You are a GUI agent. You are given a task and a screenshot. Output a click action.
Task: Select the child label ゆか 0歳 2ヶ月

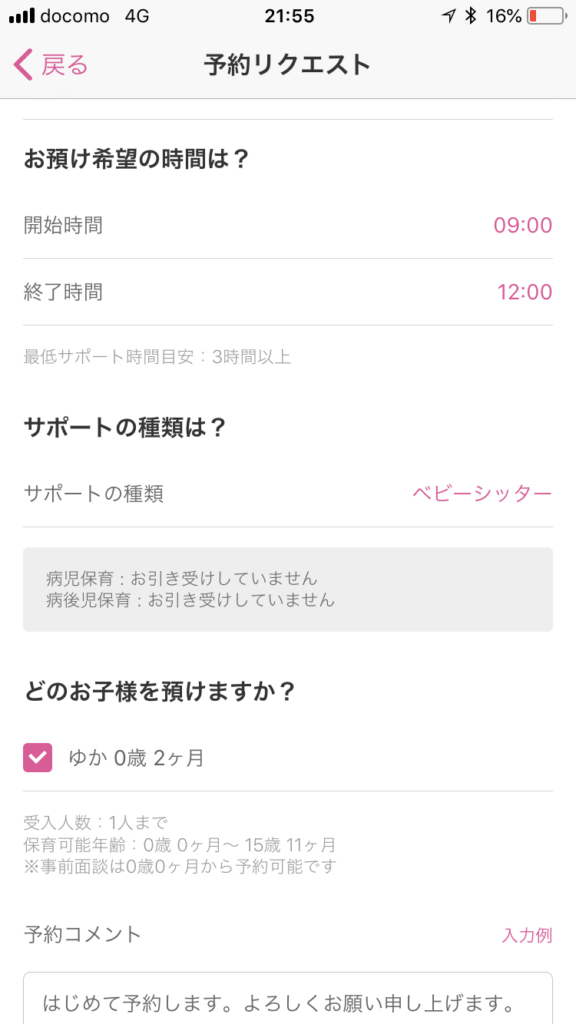pos(136,758)
